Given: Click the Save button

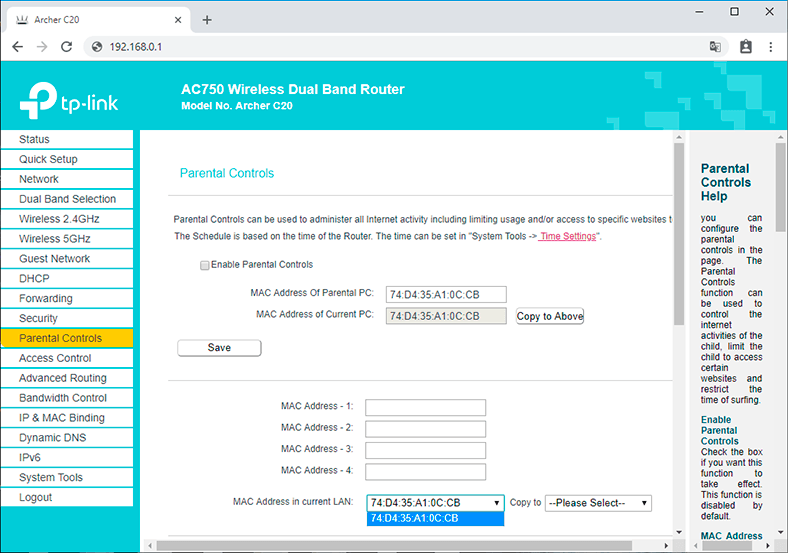Looking at the screenshot, I should [219, 348].
